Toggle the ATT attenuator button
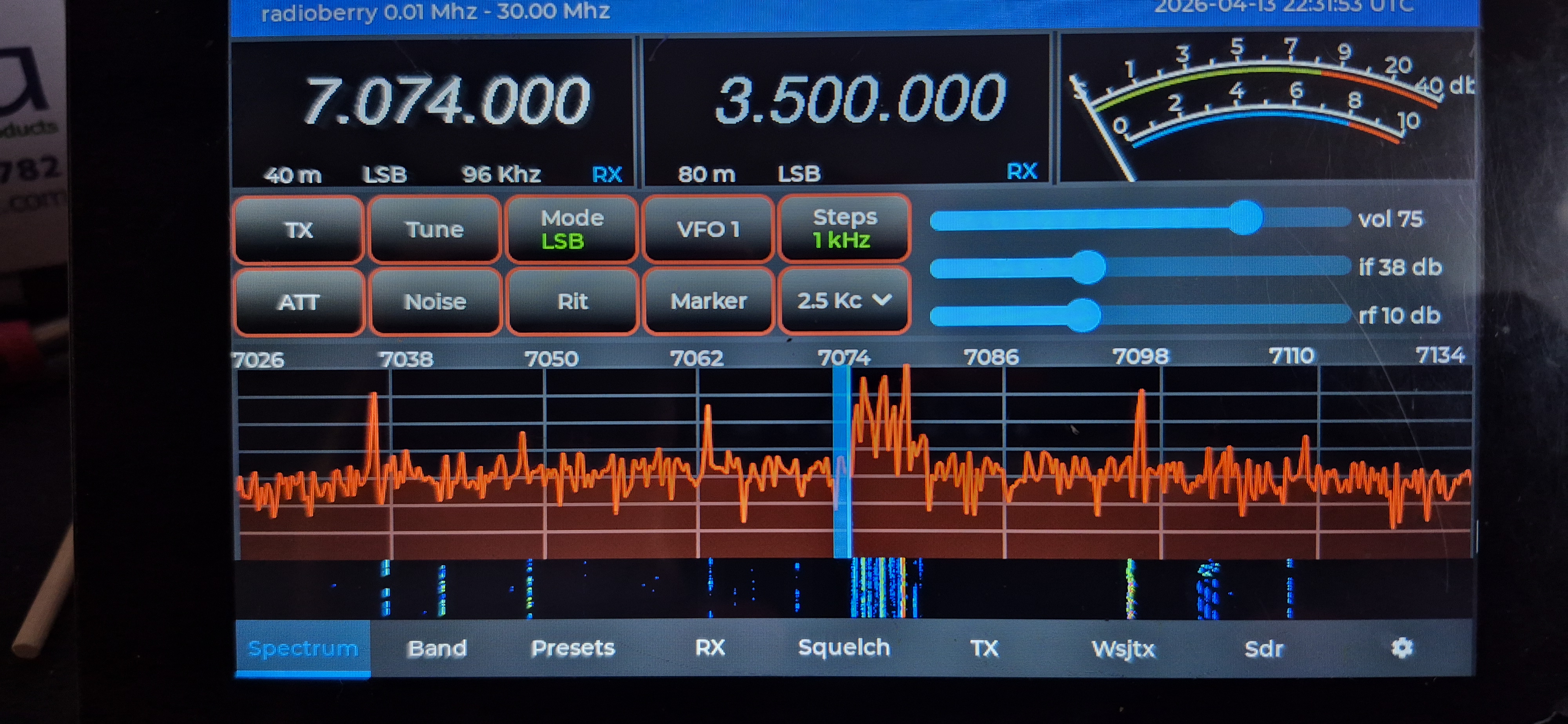 click(298, 302)
